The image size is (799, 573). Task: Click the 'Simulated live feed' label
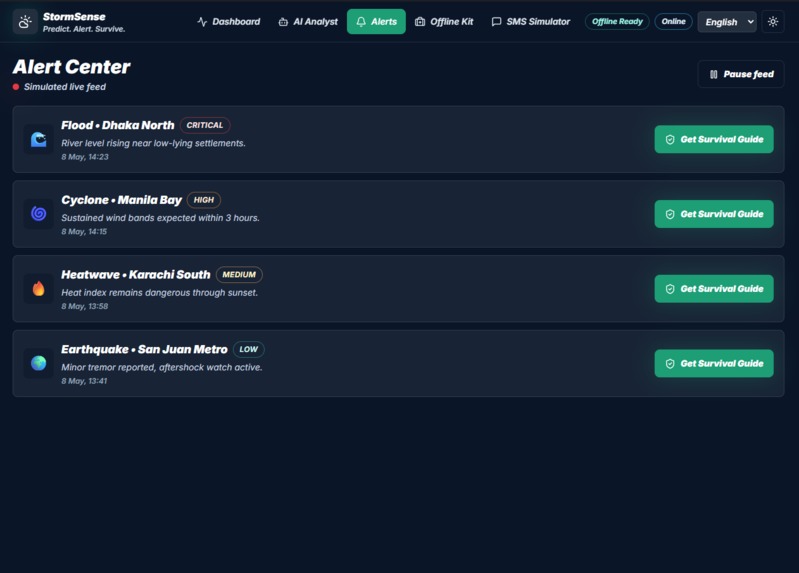click(x=65, y=87)
